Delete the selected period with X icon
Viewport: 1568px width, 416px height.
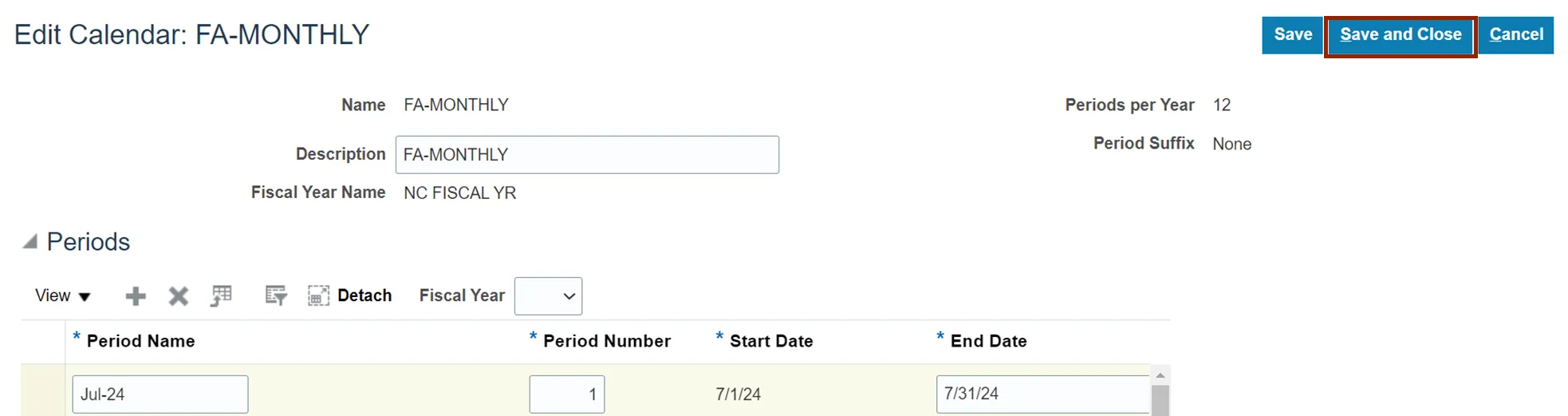[179, 296]
